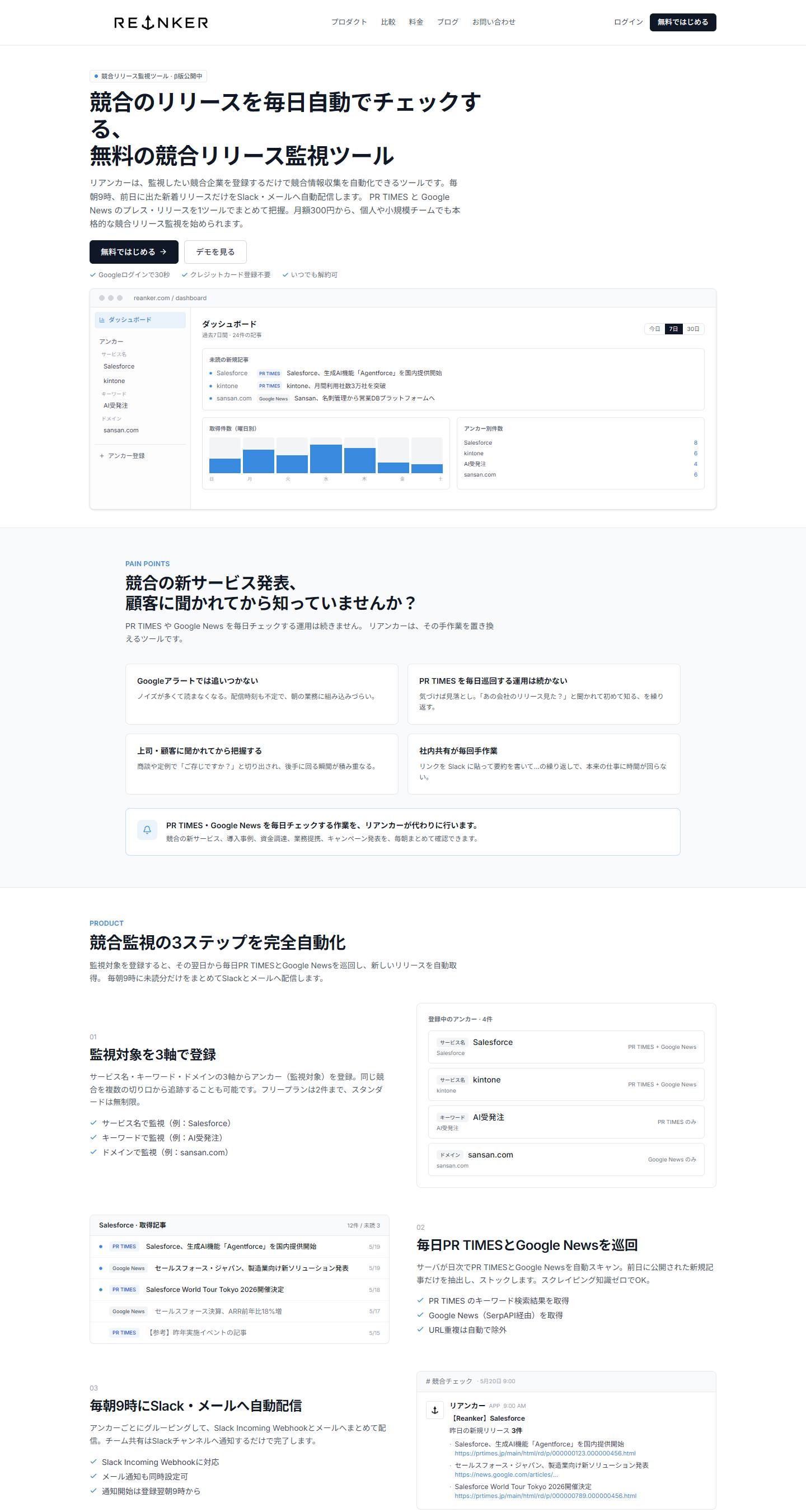Click the リアンカー anchor avatar icon
The width and height of the screenshot is (806, 1512).
pyautogui.click(x=435, y=1411)
